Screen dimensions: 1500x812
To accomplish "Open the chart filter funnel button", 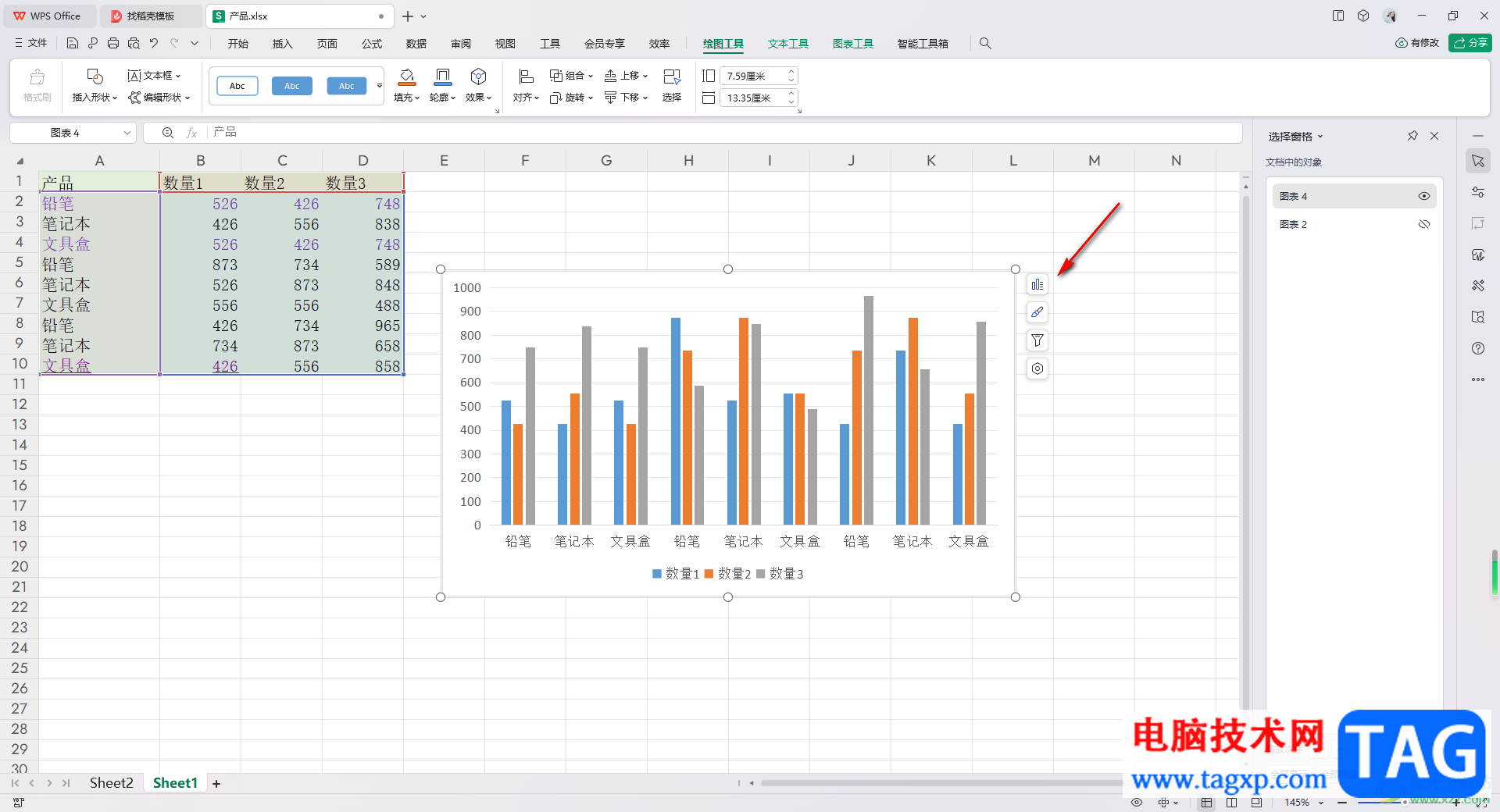I will coord(1037,340).
